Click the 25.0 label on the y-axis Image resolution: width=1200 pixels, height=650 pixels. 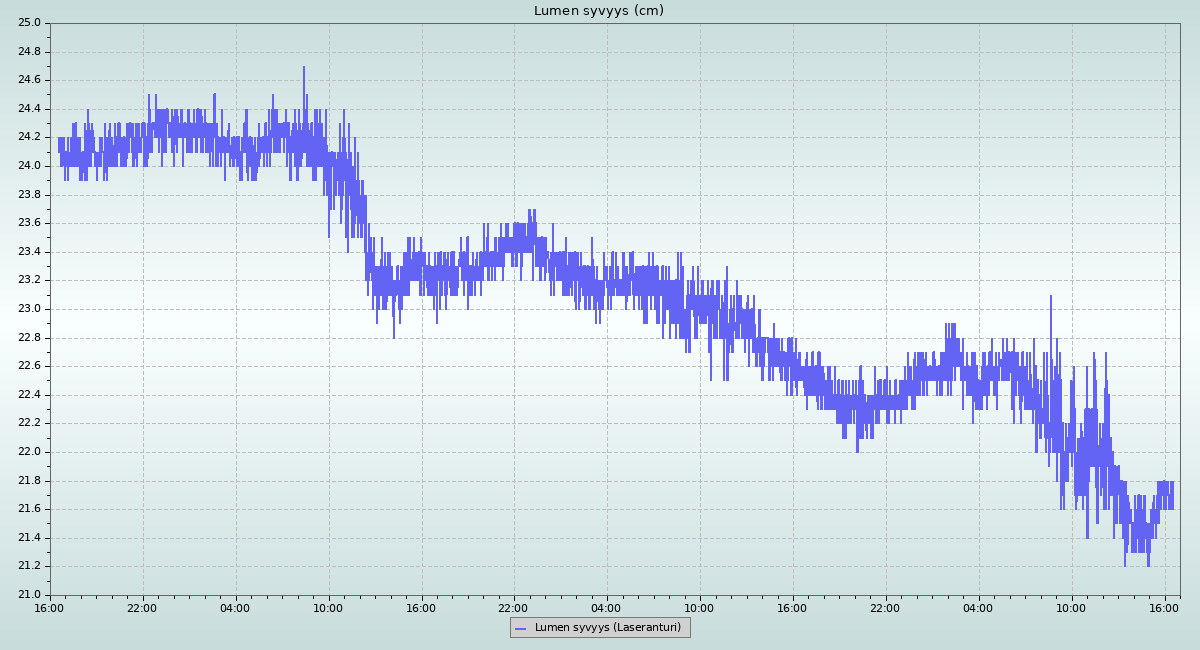tap(30, 23)
